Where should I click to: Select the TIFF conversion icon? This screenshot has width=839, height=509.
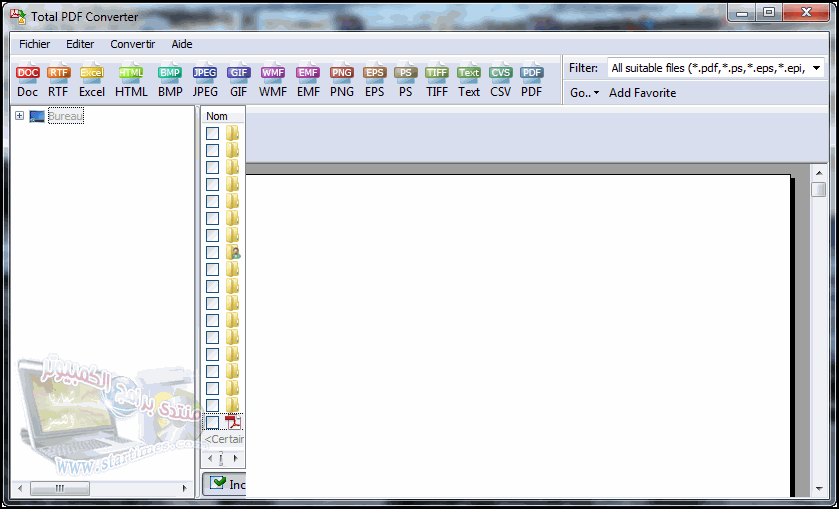(437, 81)
